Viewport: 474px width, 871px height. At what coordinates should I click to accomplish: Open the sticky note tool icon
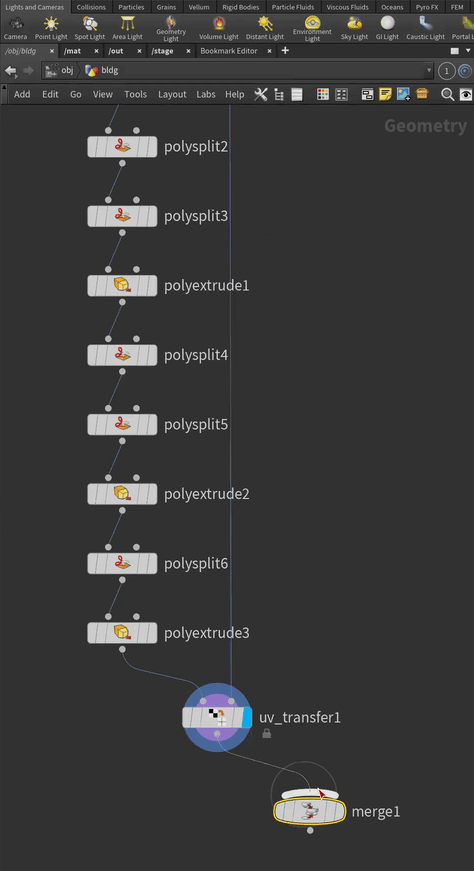(x=385, y=94)
